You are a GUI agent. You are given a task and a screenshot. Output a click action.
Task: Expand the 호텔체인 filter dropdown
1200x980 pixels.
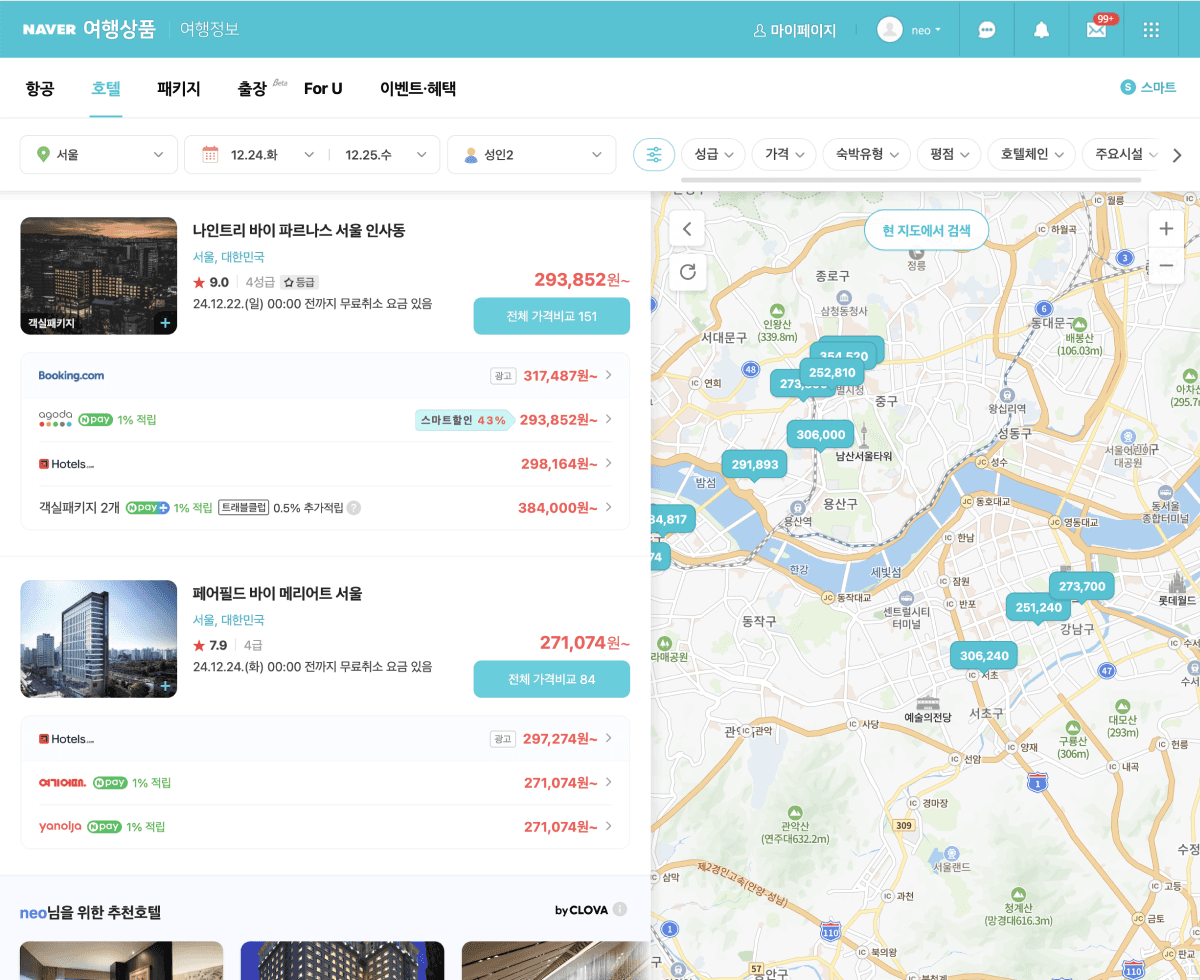point(1031,155)
